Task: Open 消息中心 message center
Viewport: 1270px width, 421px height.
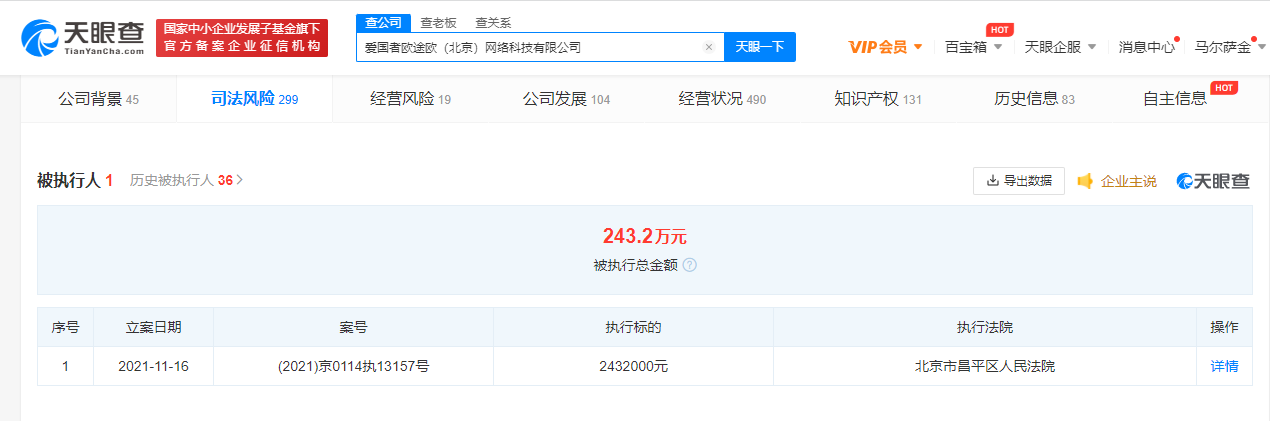Action: (1146, 47)
